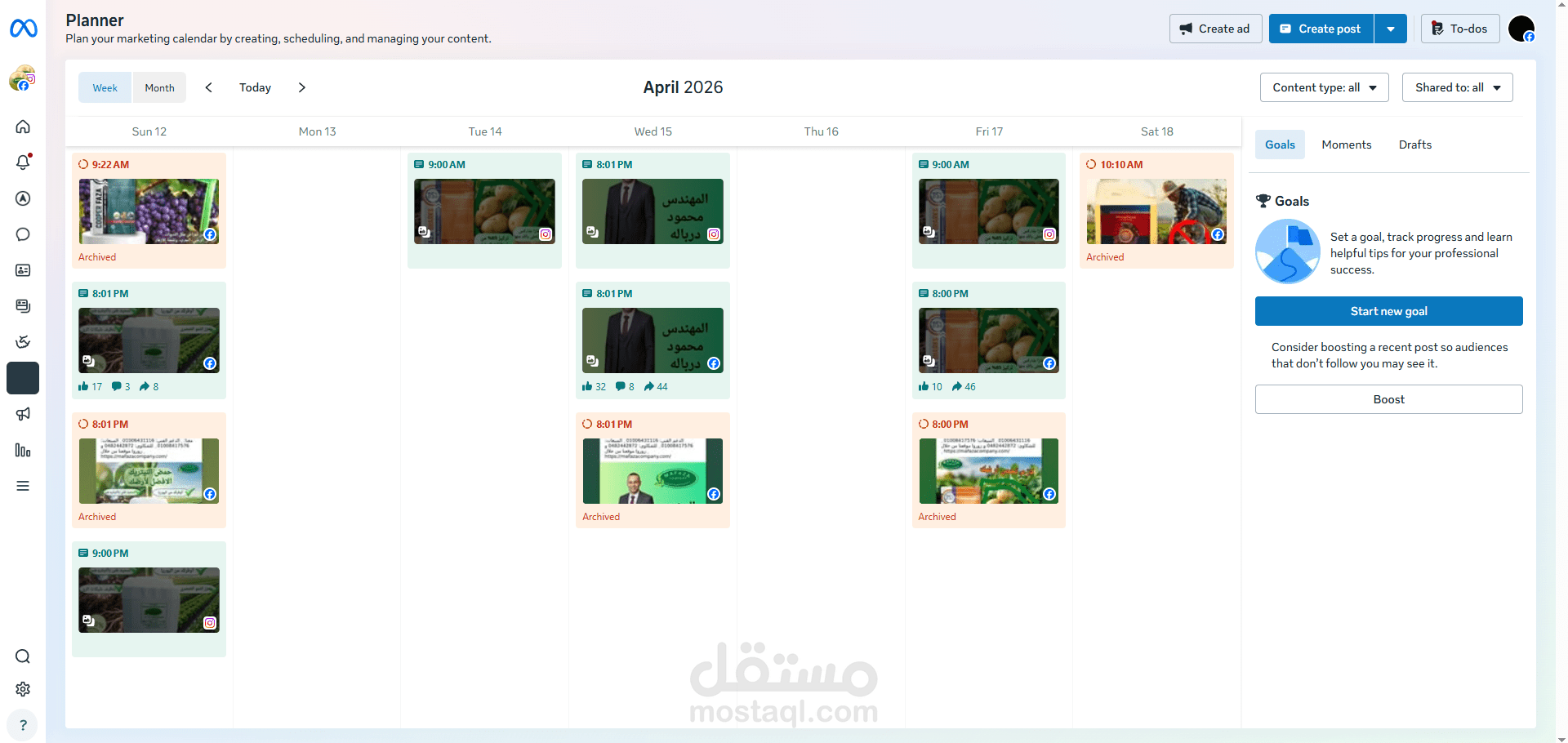Open the To-dos button
1568x743 pixels.
pos(1460,29)
